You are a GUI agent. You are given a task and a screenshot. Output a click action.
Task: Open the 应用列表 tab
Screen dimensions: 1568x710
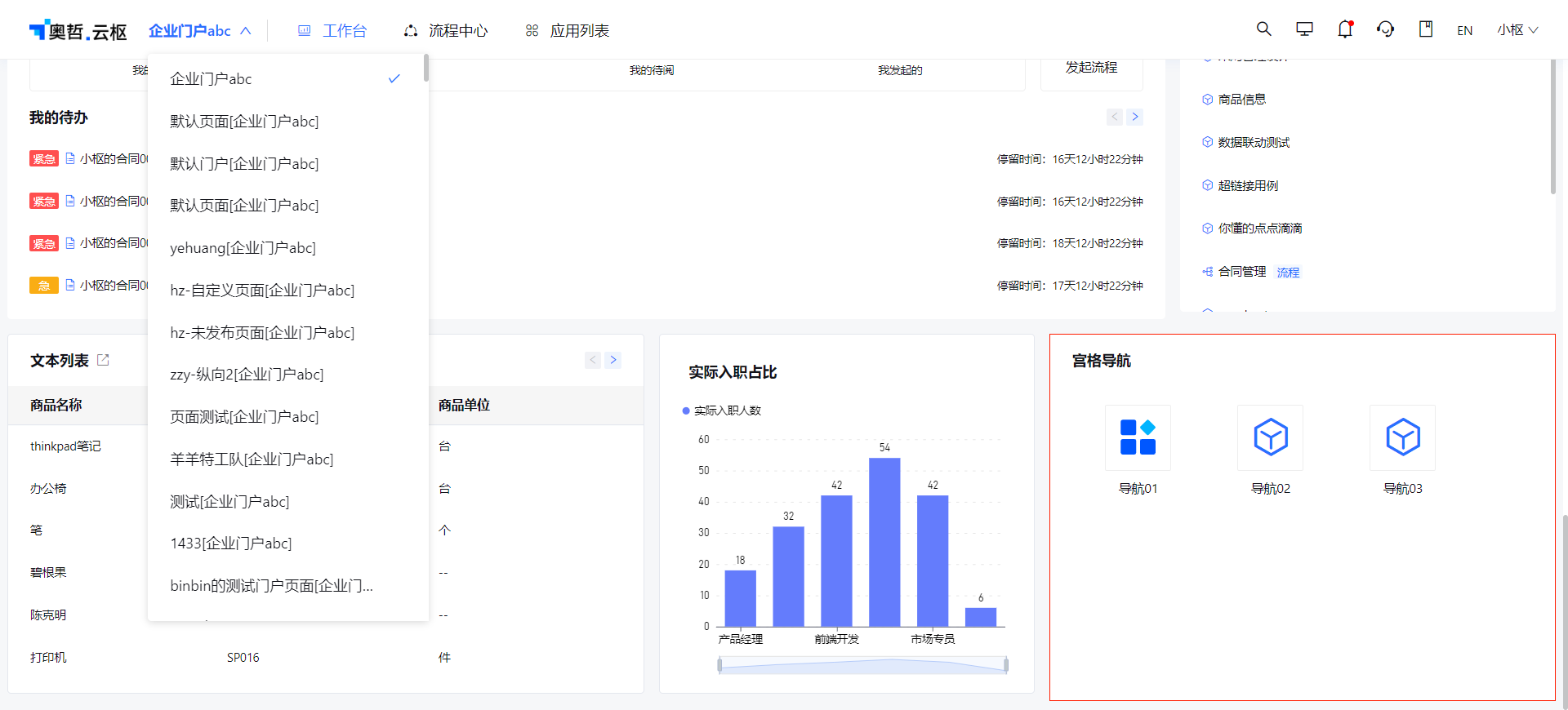pyautogui.click(x=568, y=31)
